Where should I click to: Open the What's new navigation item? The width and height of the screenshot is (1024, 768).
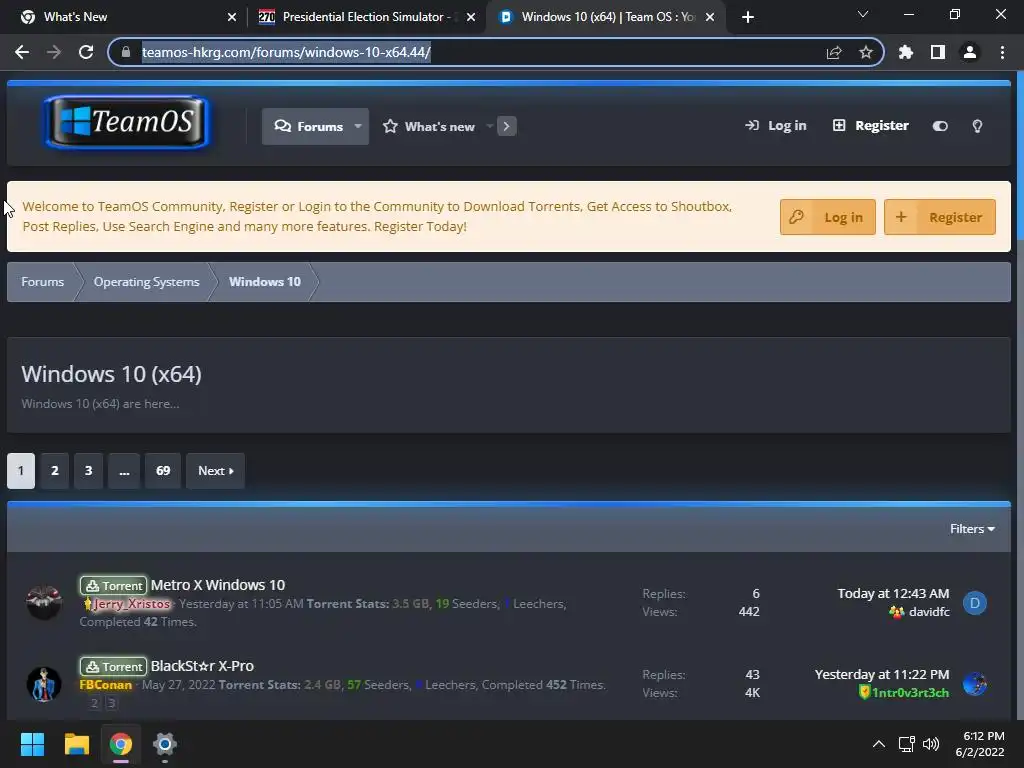[x=429, y=127]
